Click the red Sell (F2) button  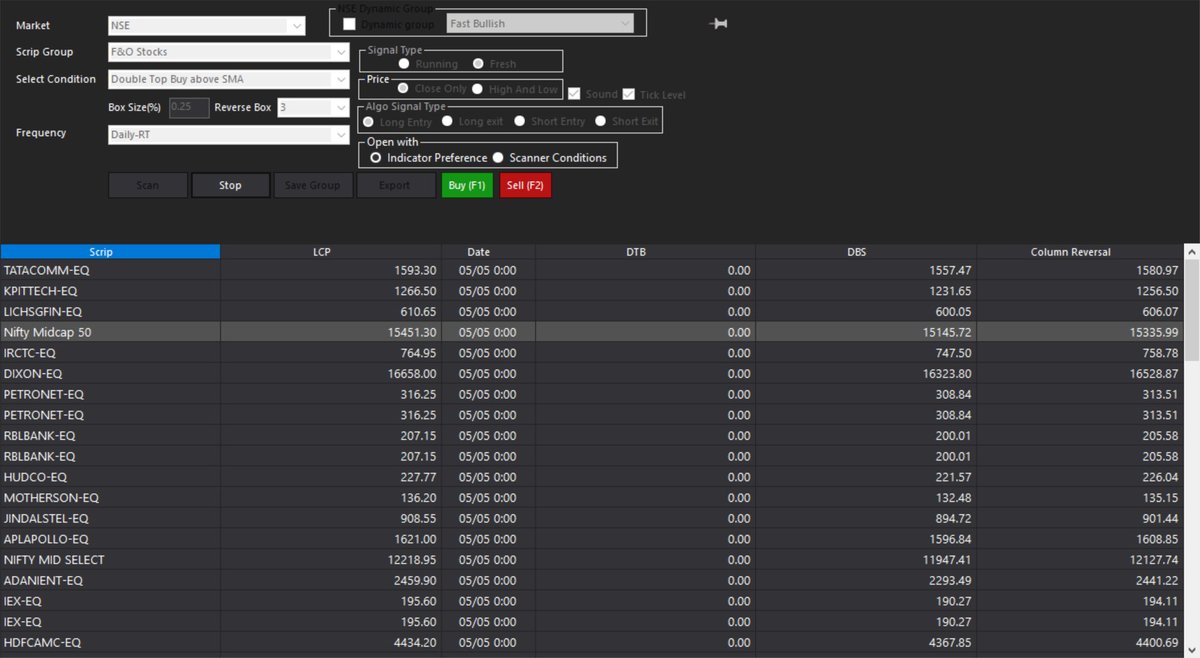(525, 185)
